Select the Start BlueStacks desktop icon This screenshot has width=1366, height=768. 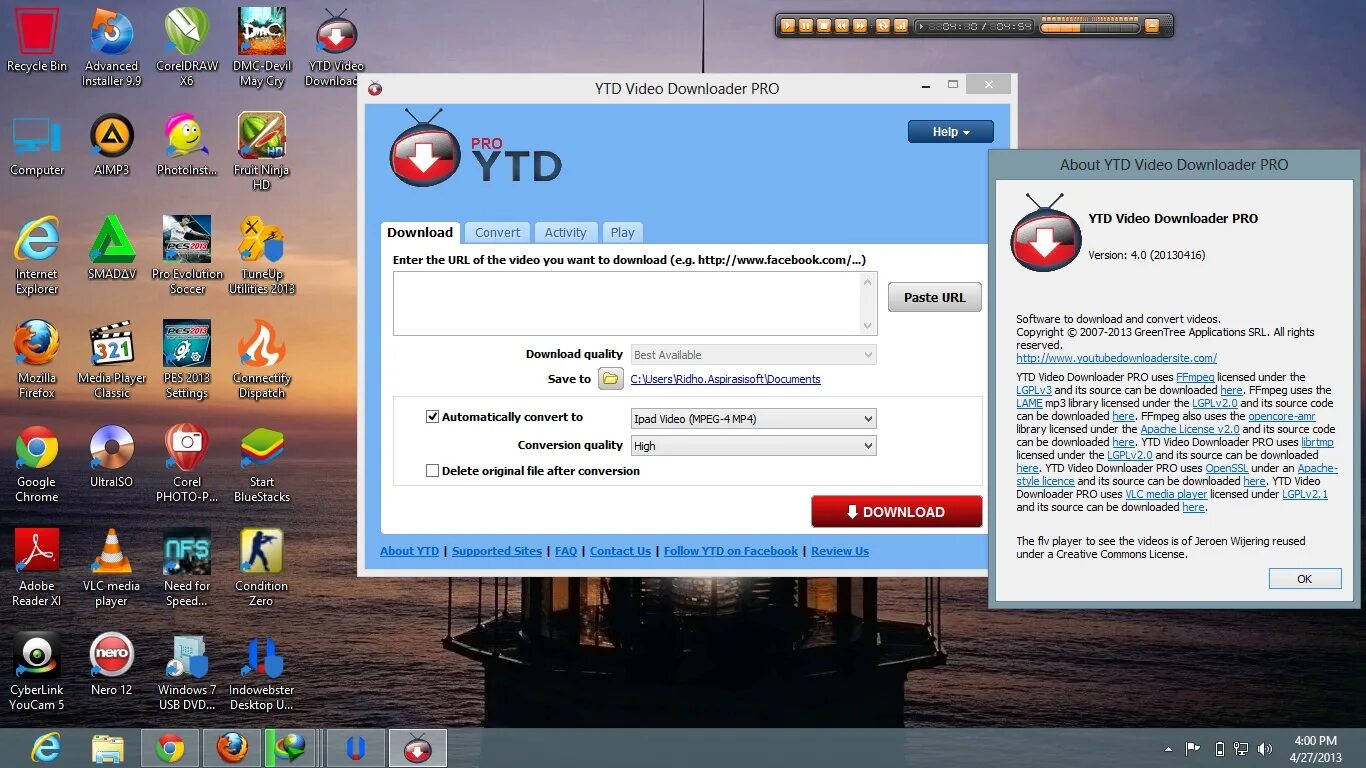[x=262, y=463]
